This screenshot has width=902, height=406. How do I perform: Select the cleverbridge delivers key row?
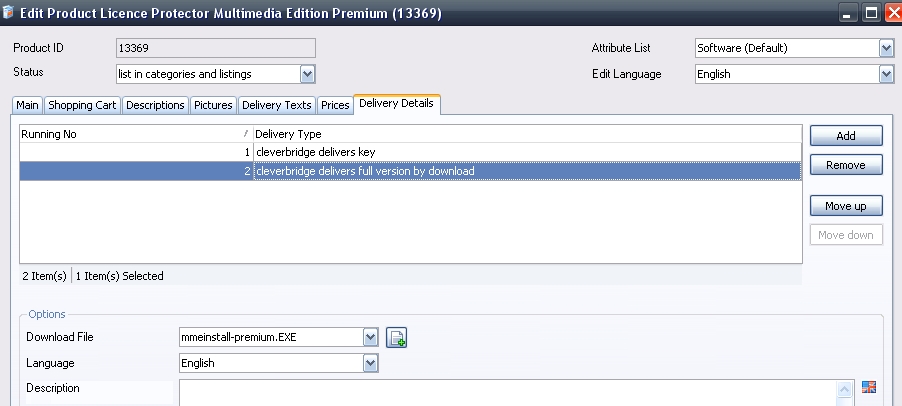point(400,152)
